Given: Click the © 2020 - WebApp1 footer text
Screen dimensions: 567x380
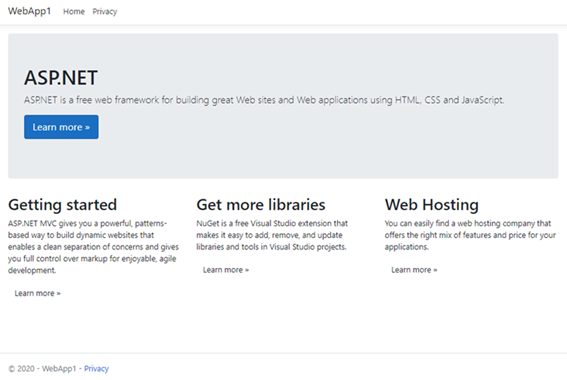Looking at the screenshot, I should point(42,368).
